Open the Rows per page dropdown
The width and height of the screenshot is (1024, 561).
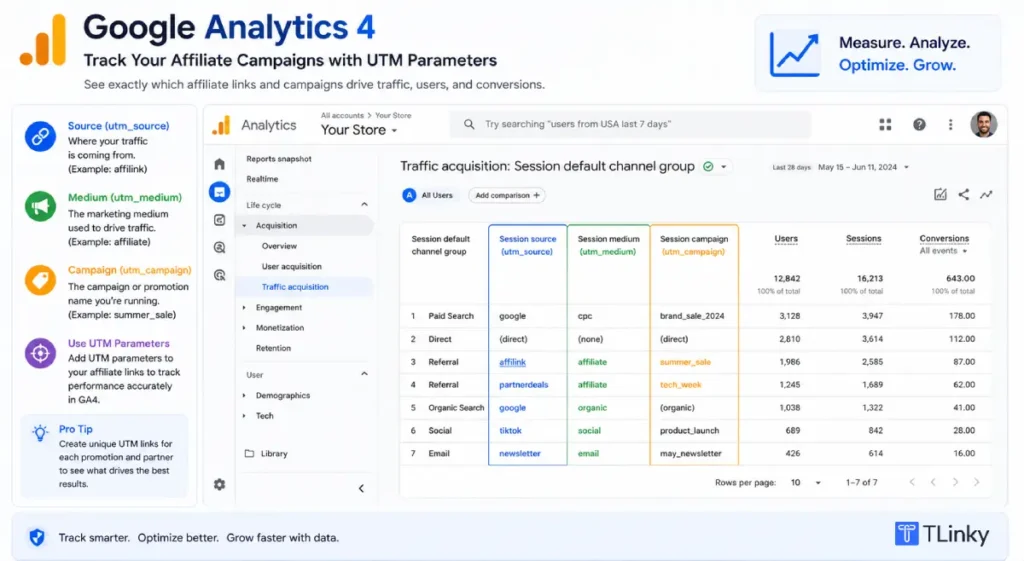[805, 483]
